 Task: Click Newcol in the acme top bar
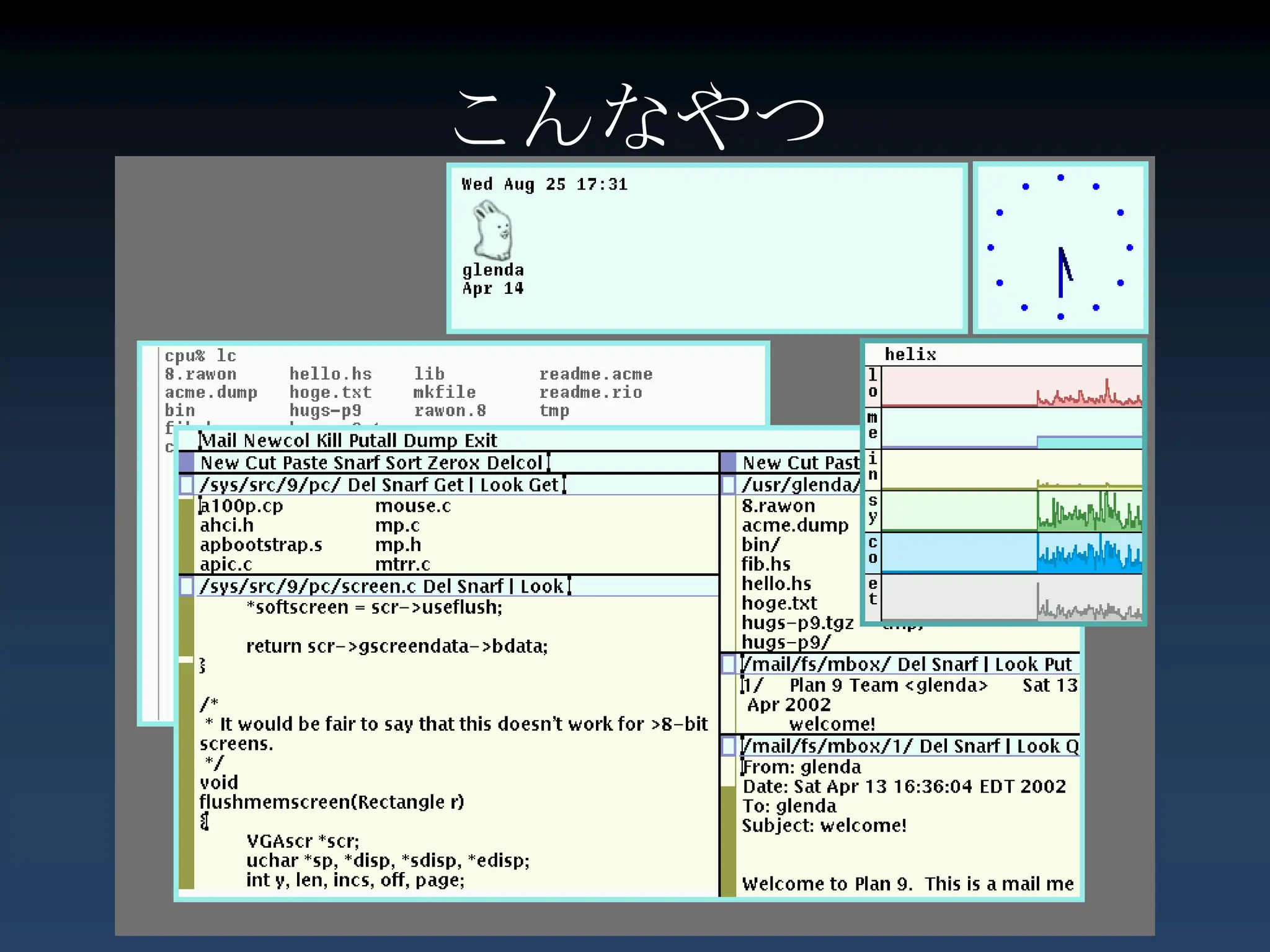coord(276,441)
